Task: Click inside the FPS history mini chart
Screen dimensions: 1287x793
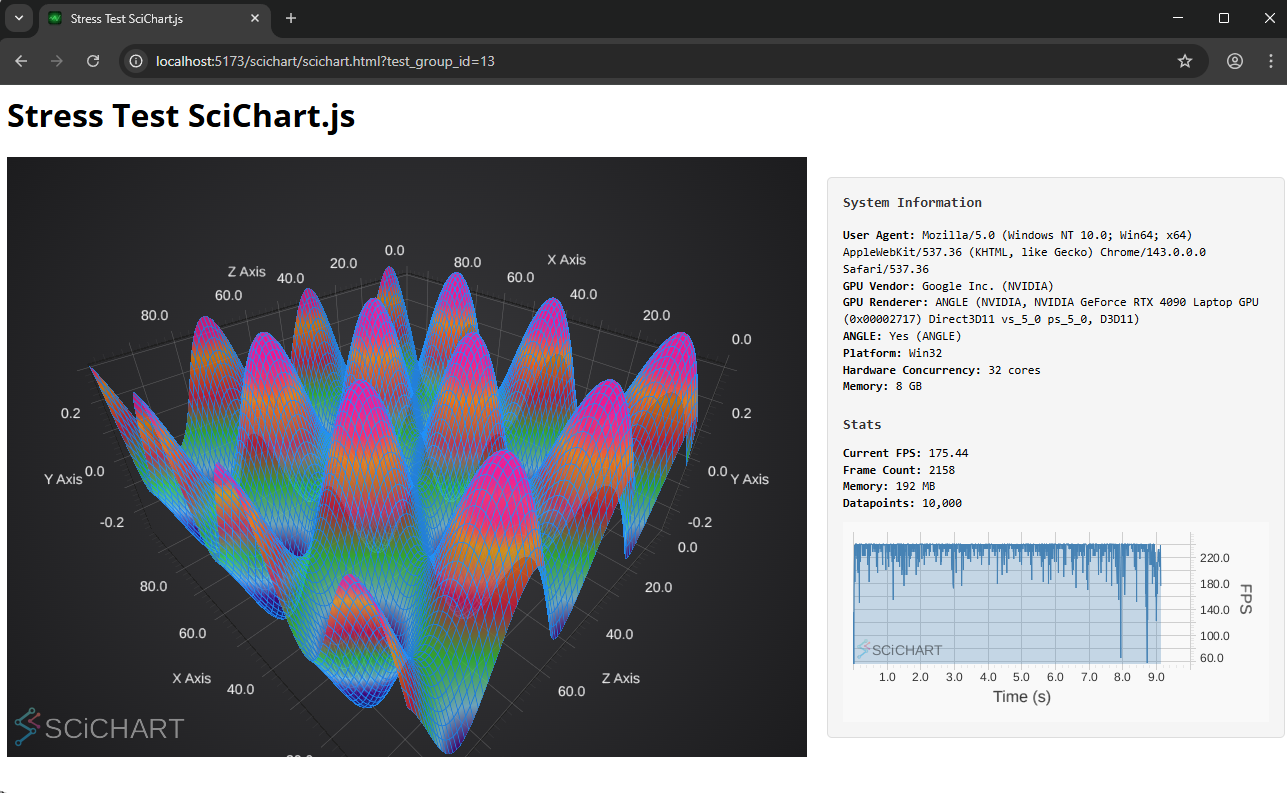Action: pyautogui.click(x=1010, y=600)
